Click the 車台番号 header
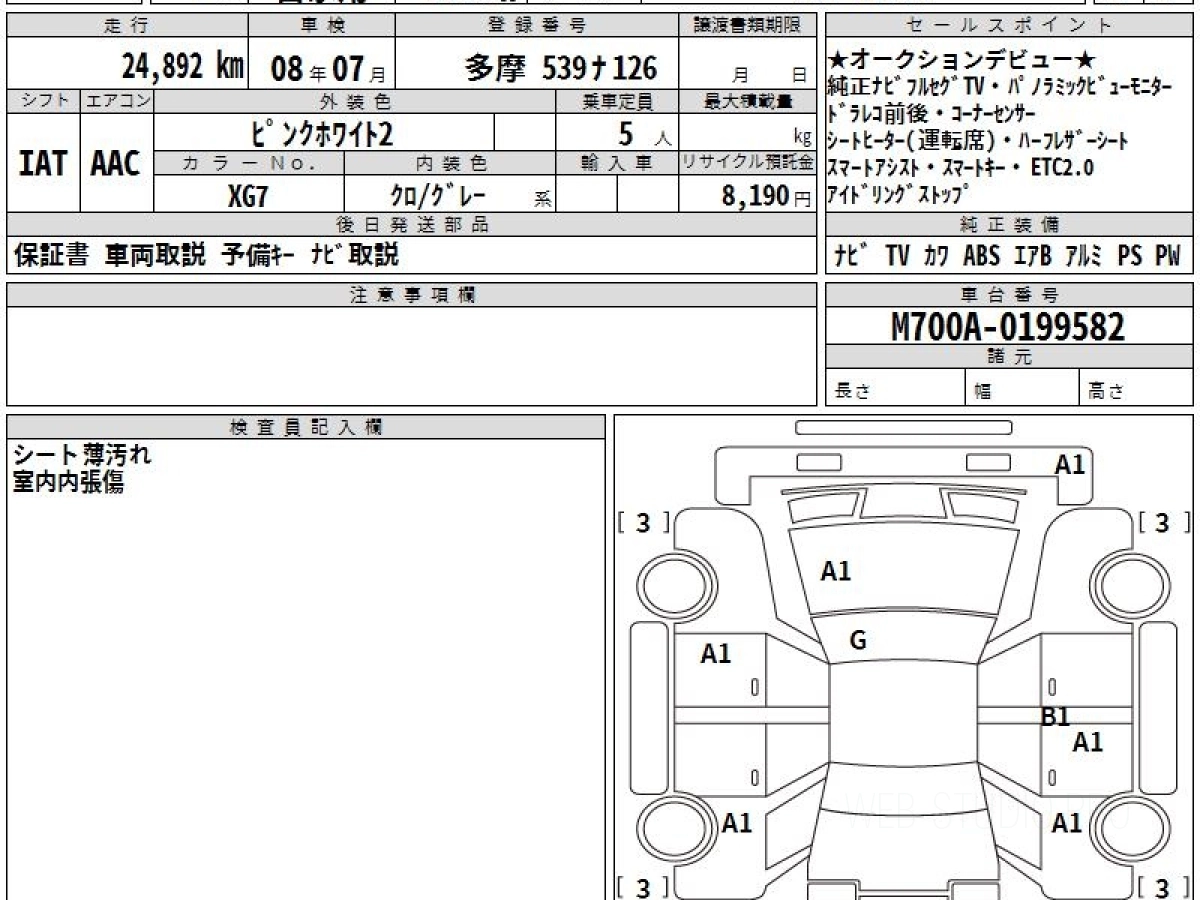This screenshot has width=1200, height=900. (x=1009, y=295)
